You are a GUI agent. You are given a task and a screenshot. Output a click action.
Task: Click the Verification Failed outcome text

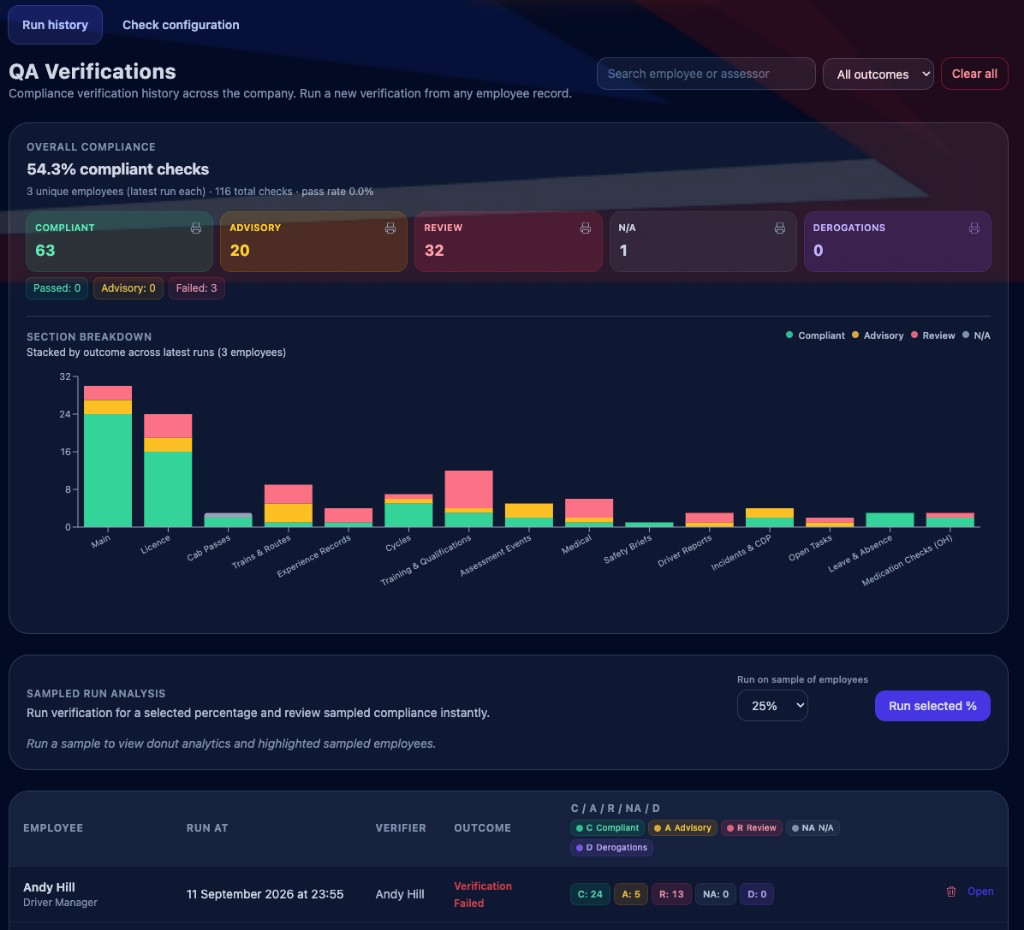[x=483, y=894]
